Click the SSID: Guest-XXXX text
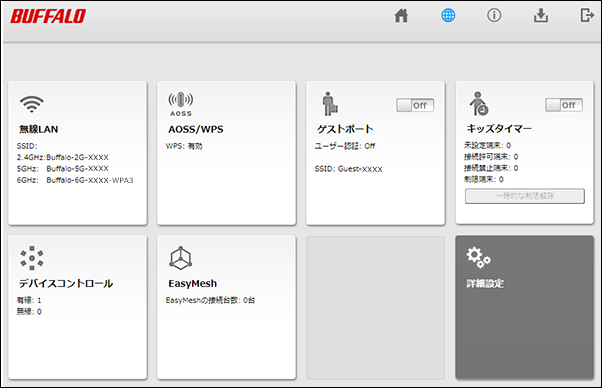 [349, 169]
